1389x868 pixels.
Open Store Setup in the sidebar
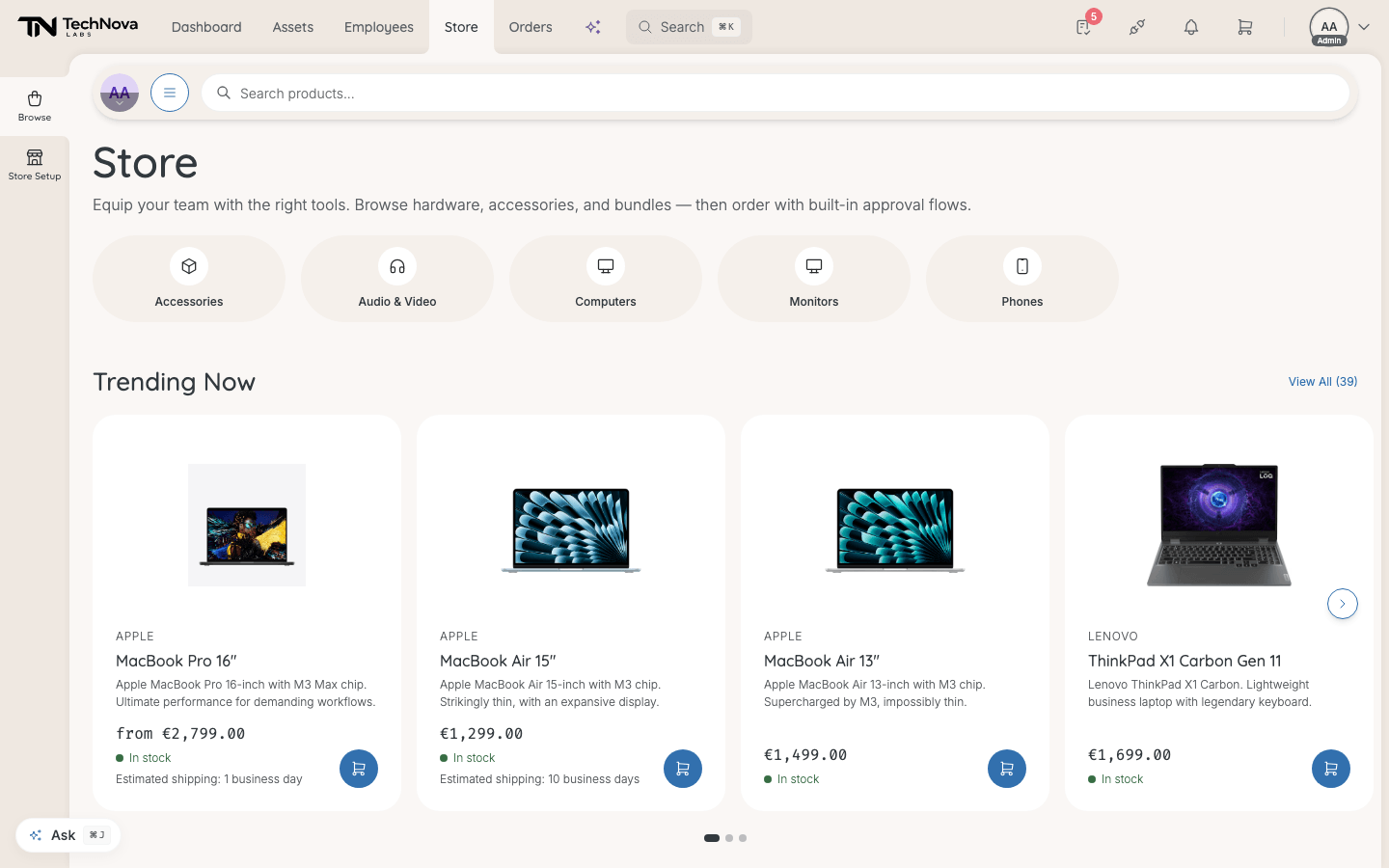[x=35, y=165]
